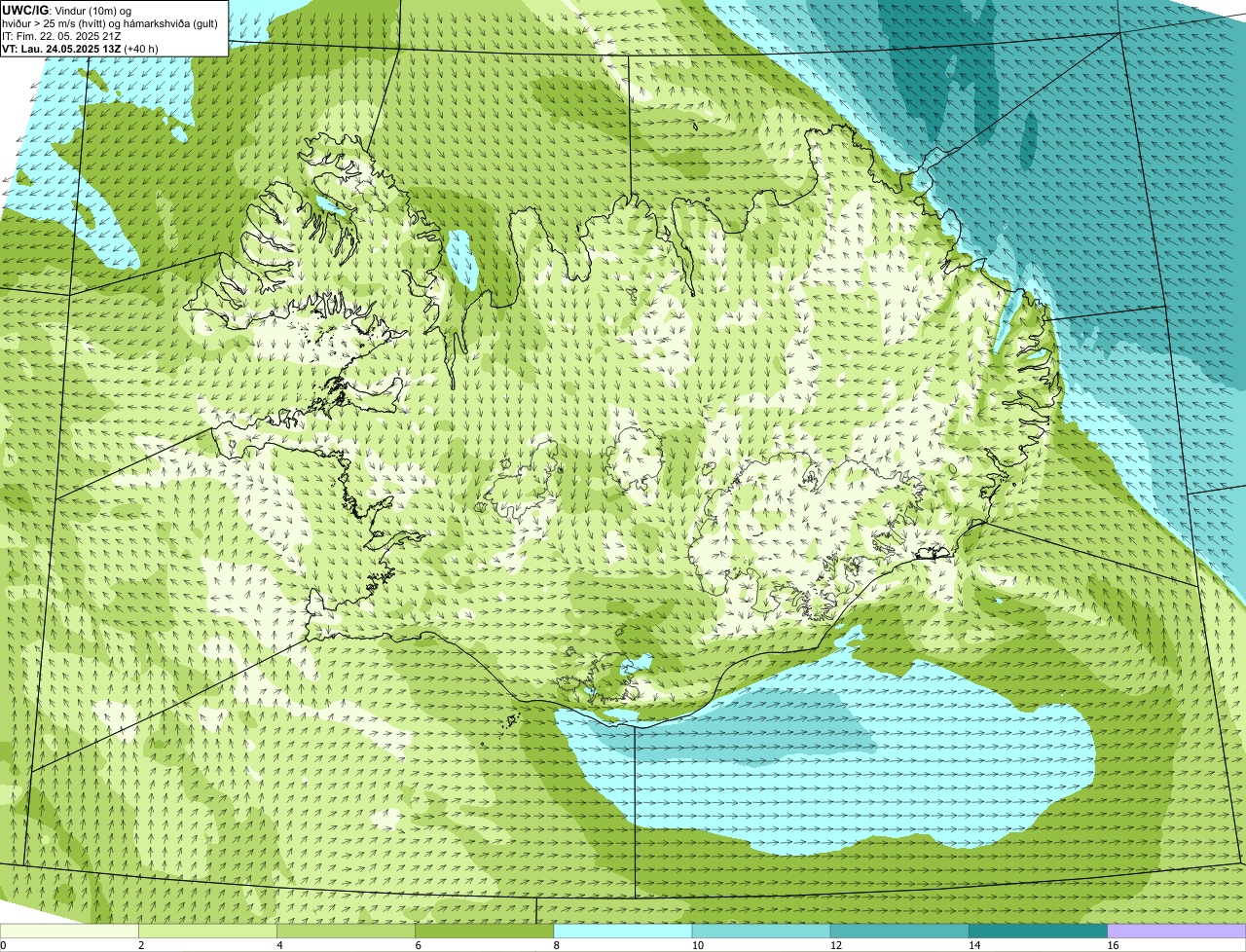Click the 'UWC/IG: Vindur (10m) og' title line
The width and height of the screenshot is (1246, 952).
(x=67, y=10)
